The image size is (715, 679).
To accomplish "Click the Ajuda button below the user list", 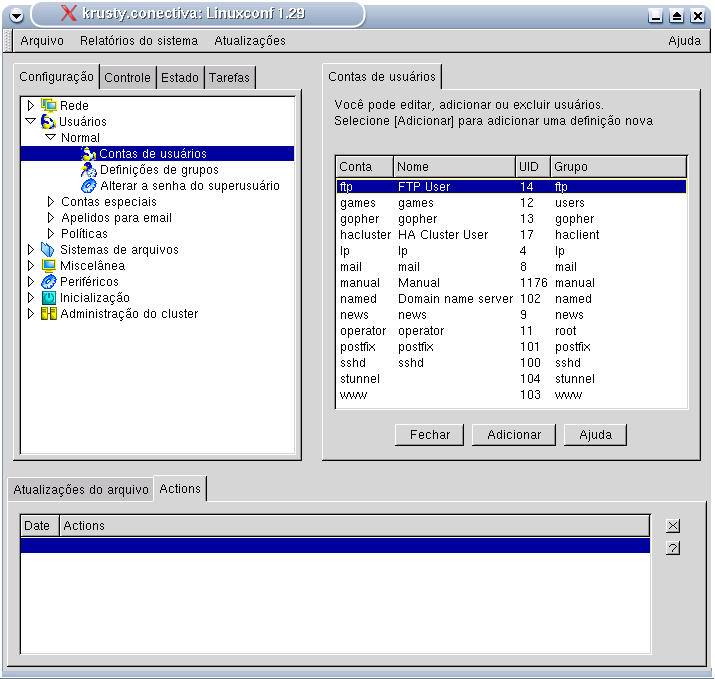I will 596,435.
